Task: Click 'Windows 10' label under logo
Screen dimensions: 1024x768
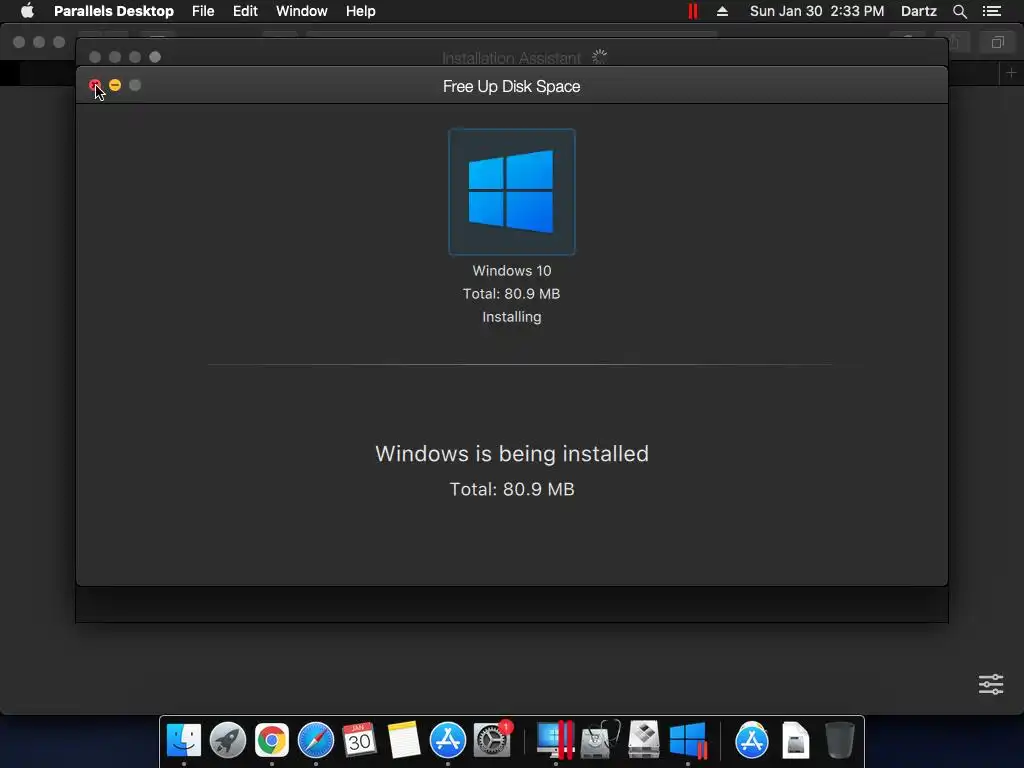Action: click(x=512, y=270)
